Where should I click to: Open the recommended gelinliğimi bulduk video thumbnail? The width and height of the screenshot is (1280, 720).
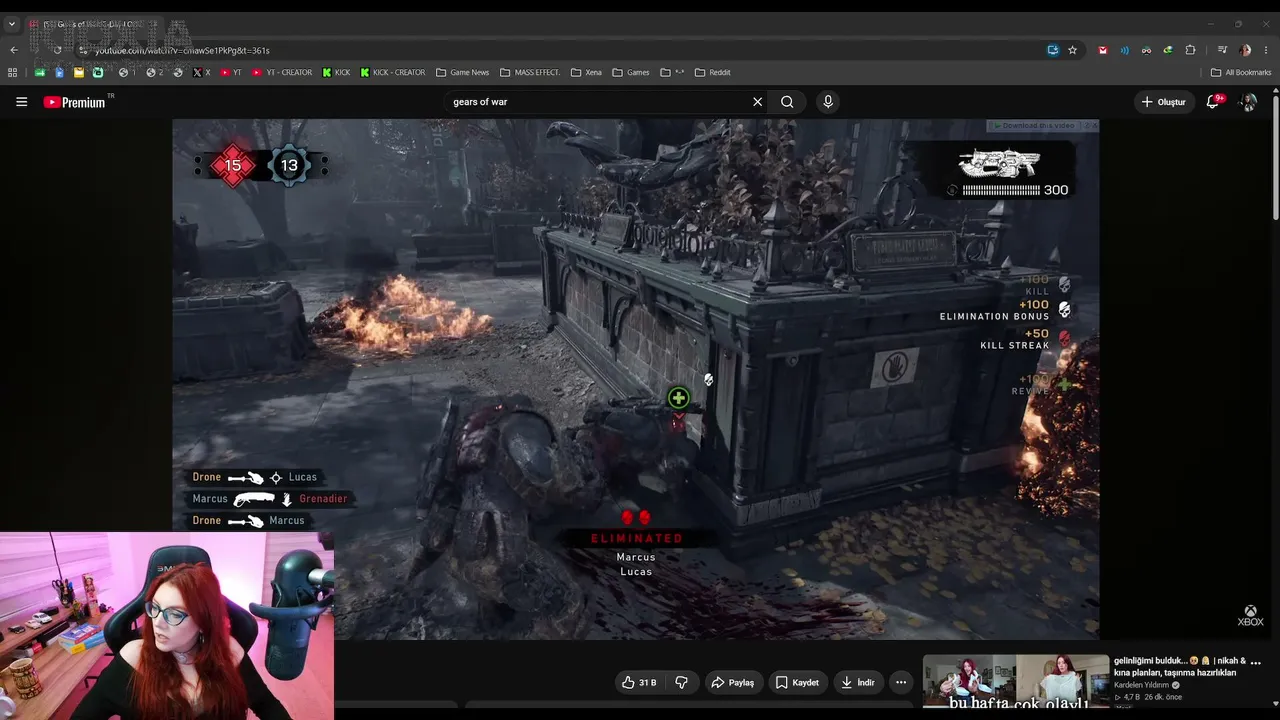1015,681
